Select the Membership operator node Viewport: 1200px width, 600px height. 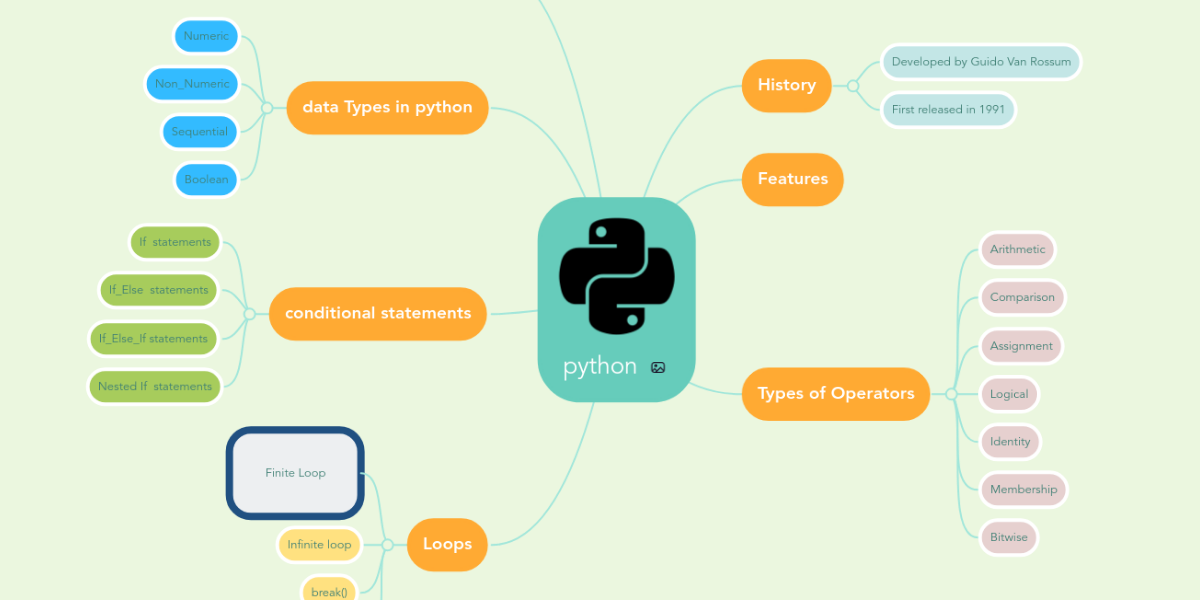click(x=1023, y=490)
